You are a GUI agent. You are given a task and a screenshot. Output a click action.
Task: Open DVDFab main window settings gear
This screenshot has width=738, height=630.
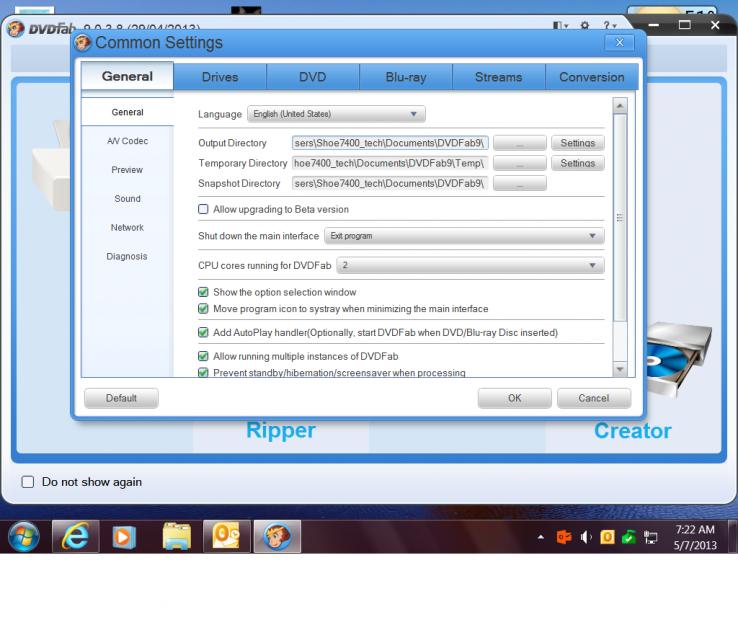(x=585, y=25)
